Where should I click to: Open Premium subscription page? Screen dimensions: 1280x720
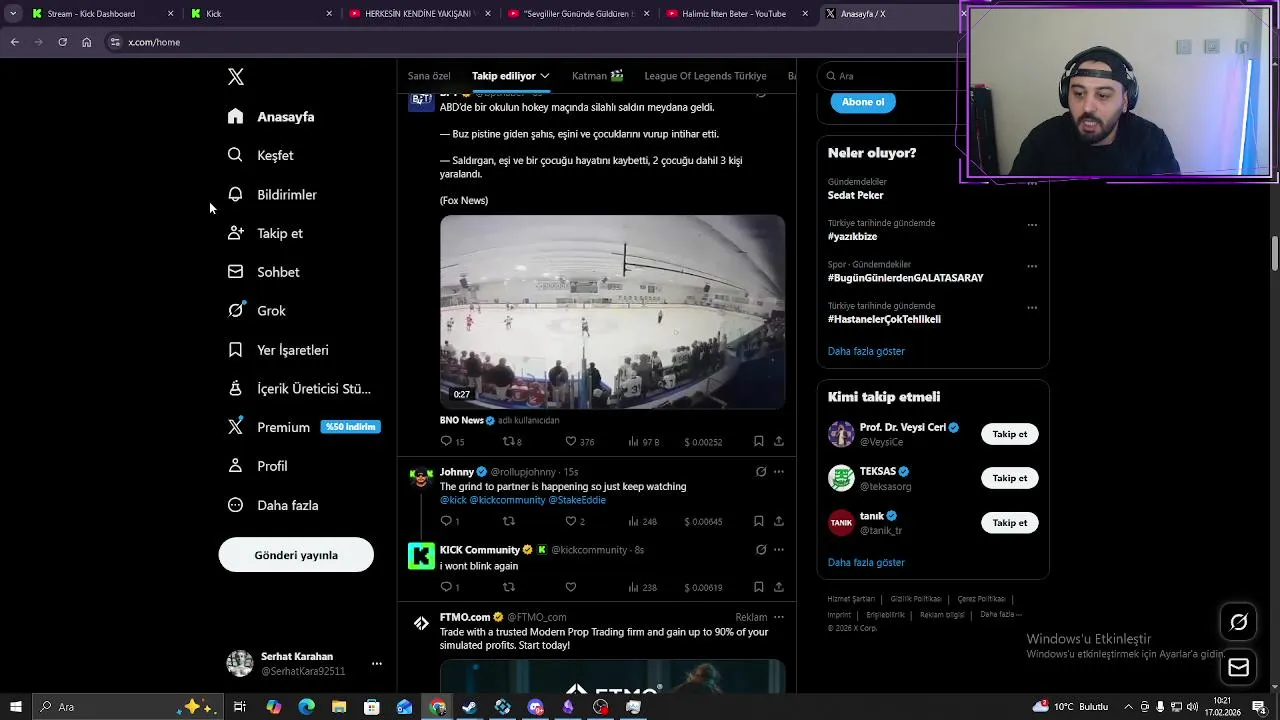tap(303, 427)
